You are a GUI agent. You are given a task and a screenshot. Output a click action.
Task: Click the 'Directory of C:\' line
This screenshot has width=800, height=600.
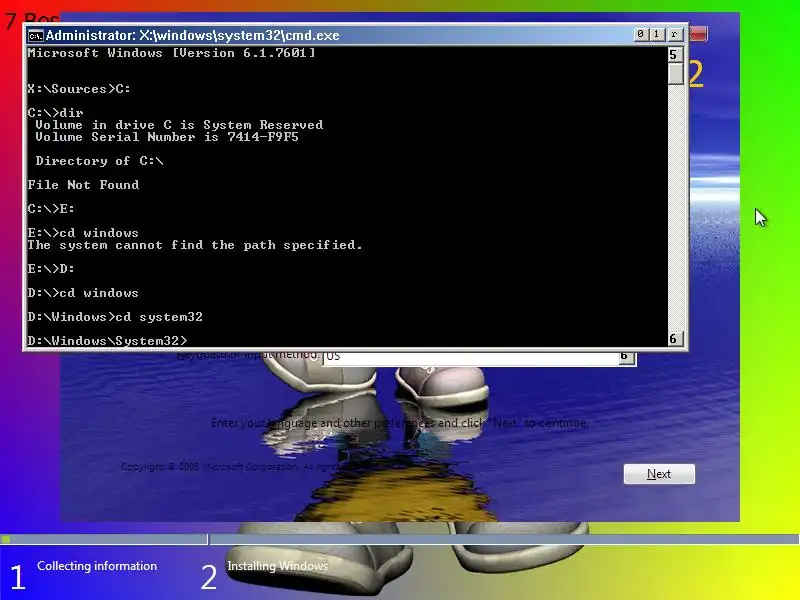tap(99, 161)
